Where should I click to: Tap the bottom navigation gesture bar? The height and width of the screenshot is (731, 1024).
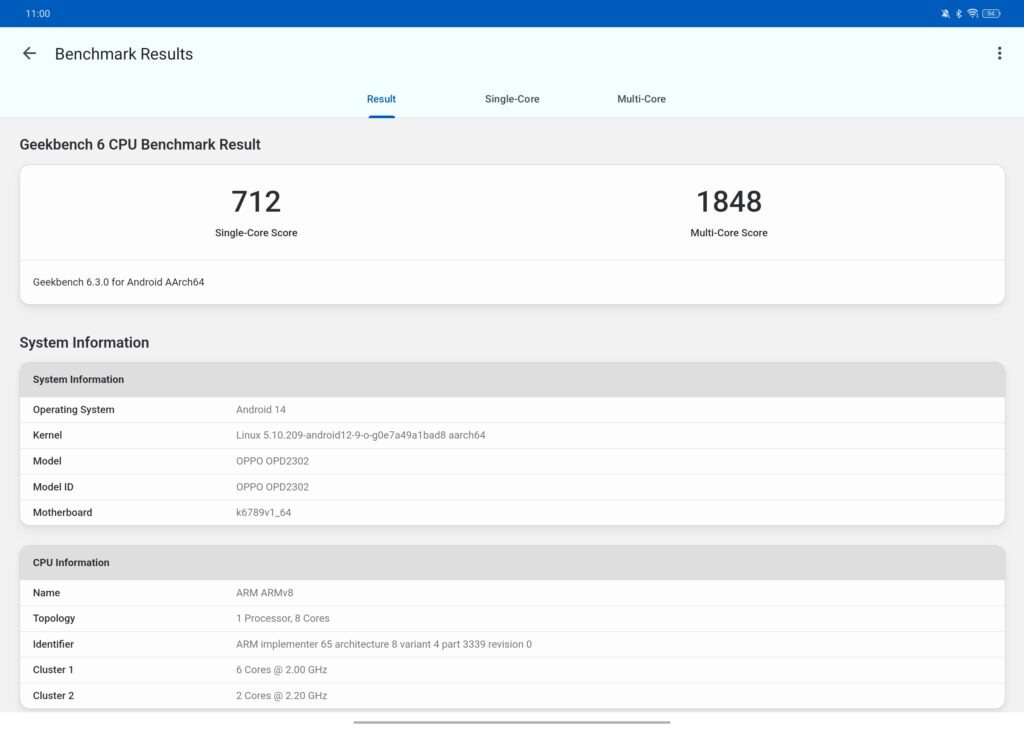coord(512,722)
